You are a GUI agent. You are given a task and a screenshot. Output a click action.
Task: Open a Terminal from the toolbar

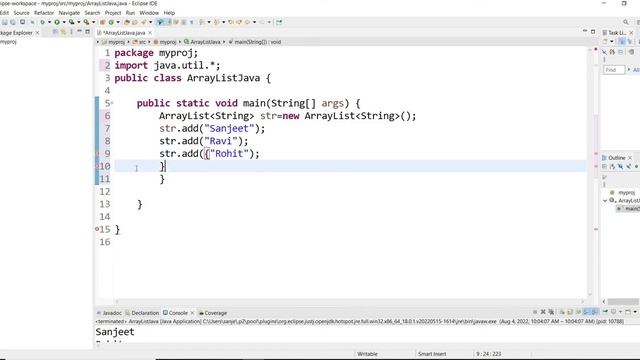click(x=22, y=22)
